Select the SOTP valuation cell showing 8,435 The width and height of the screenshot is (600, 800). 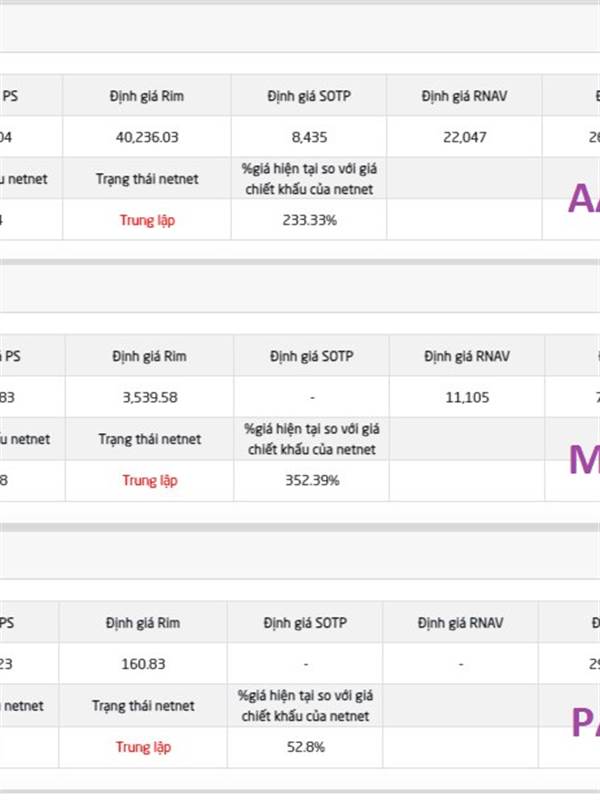pos(308,137)
